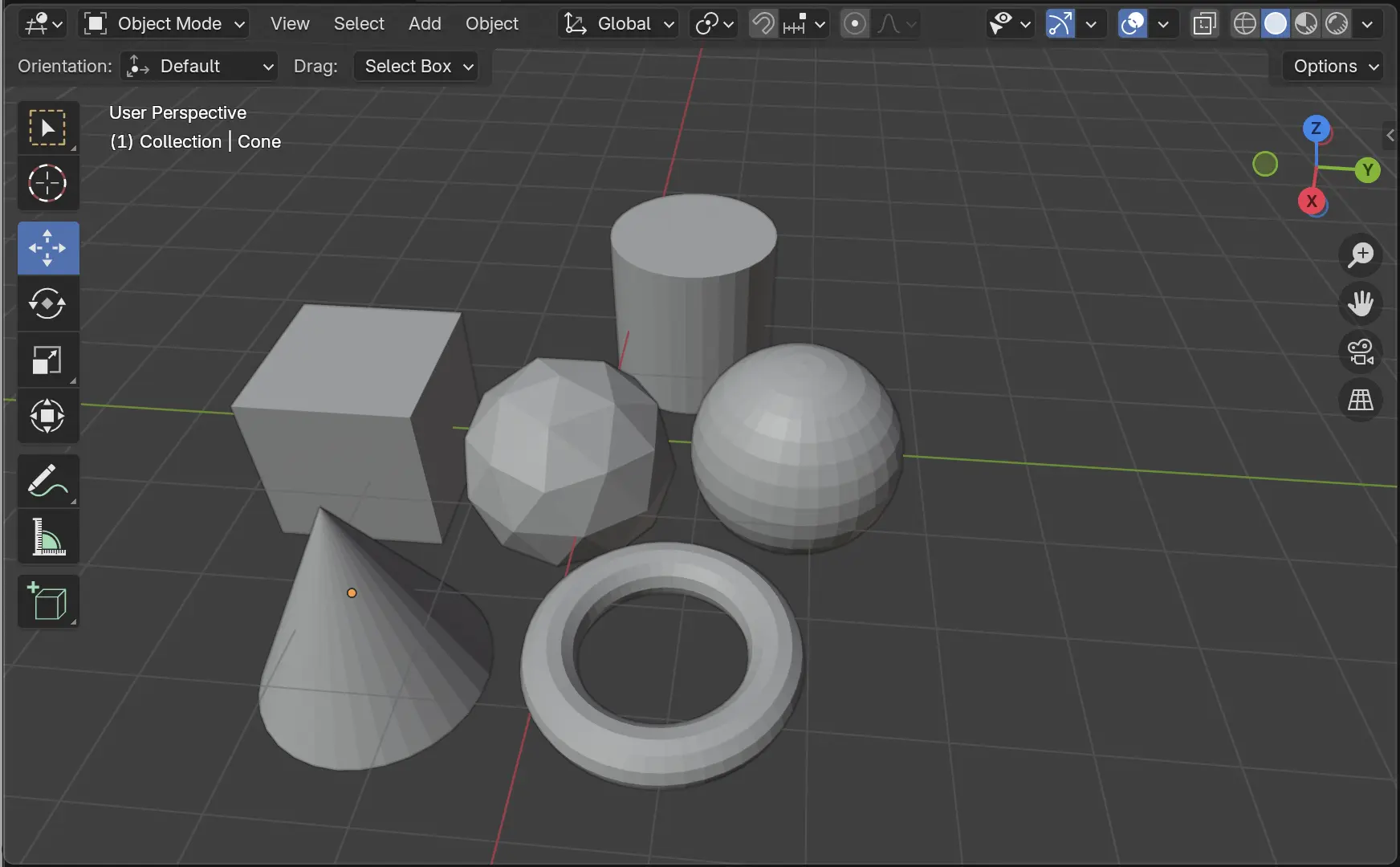Image resolution: width=1400 pixels, height=867 pixels.
Task: Click the zoom magnifier viewport button
Action: tap(1361, 255)
